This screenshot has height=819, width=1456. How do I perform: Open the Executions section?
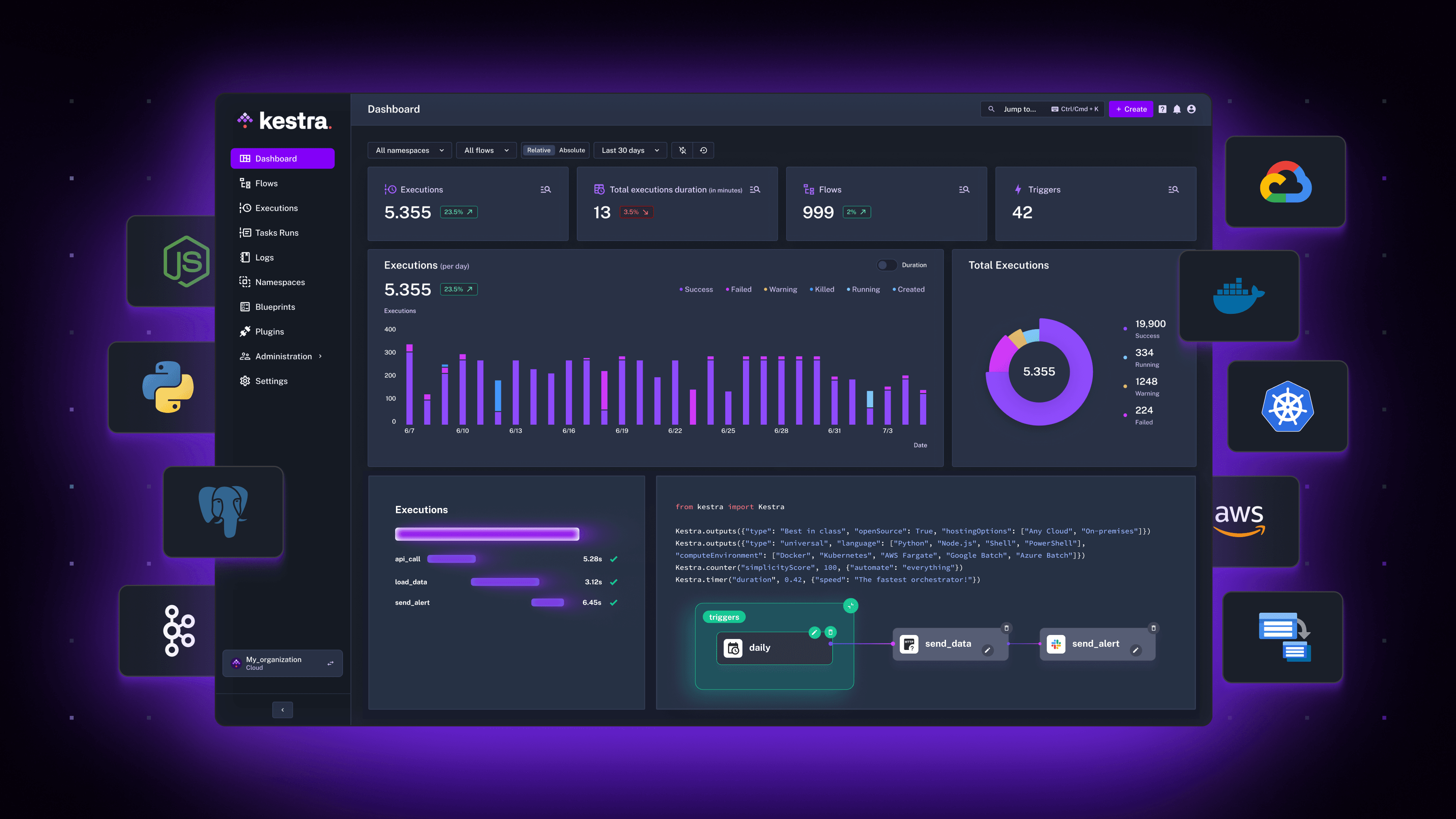(x=276, y=207)
